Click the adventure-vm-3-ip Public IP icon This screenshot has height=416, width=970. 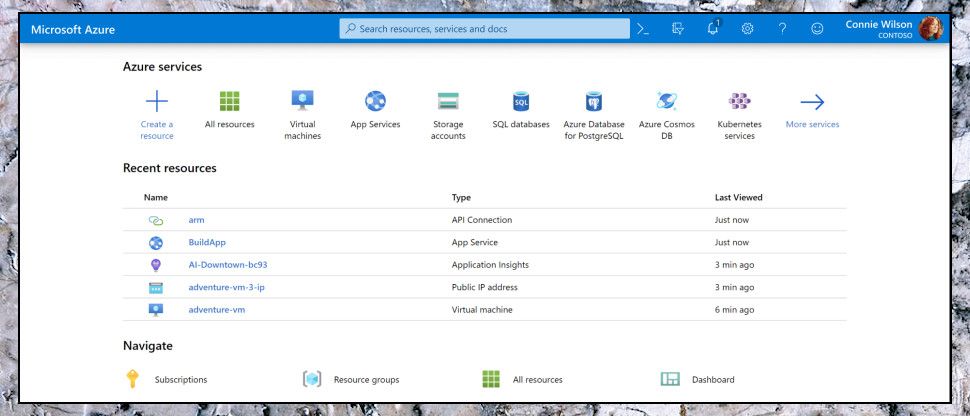(156, 288)
